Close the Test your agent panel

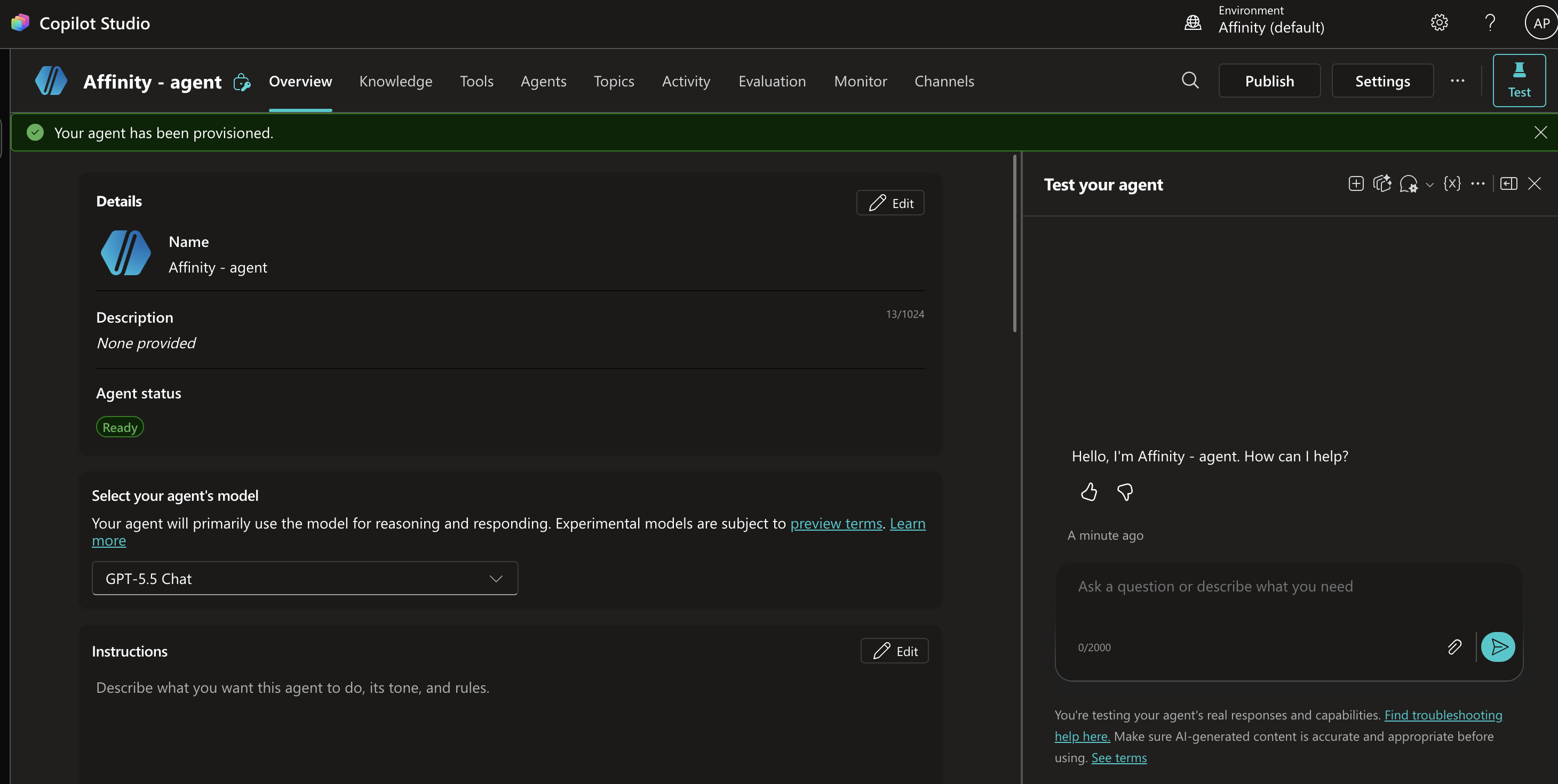click(1535, 184)
